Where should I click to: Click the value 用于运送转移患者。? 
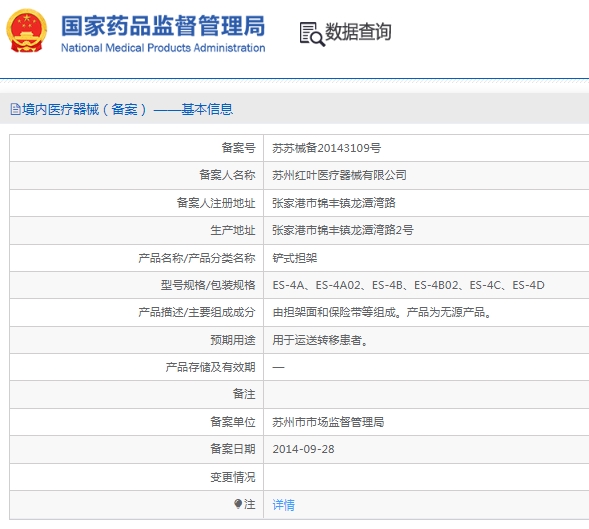click(x=320, y=340)
